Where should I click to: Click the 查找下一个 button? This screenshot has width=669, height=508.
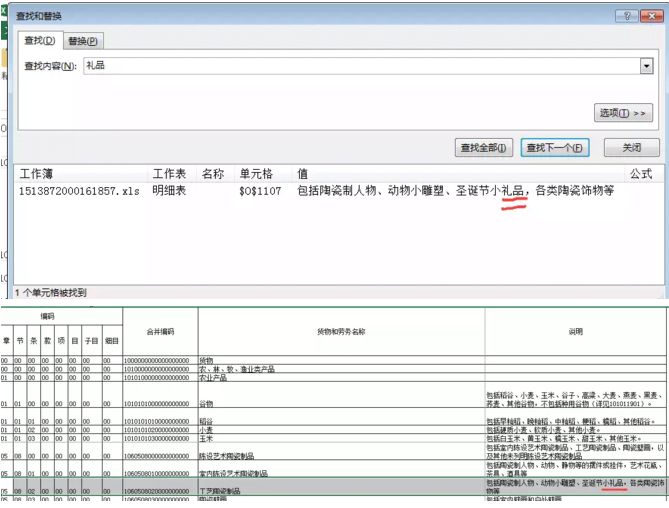coord(555,148)
